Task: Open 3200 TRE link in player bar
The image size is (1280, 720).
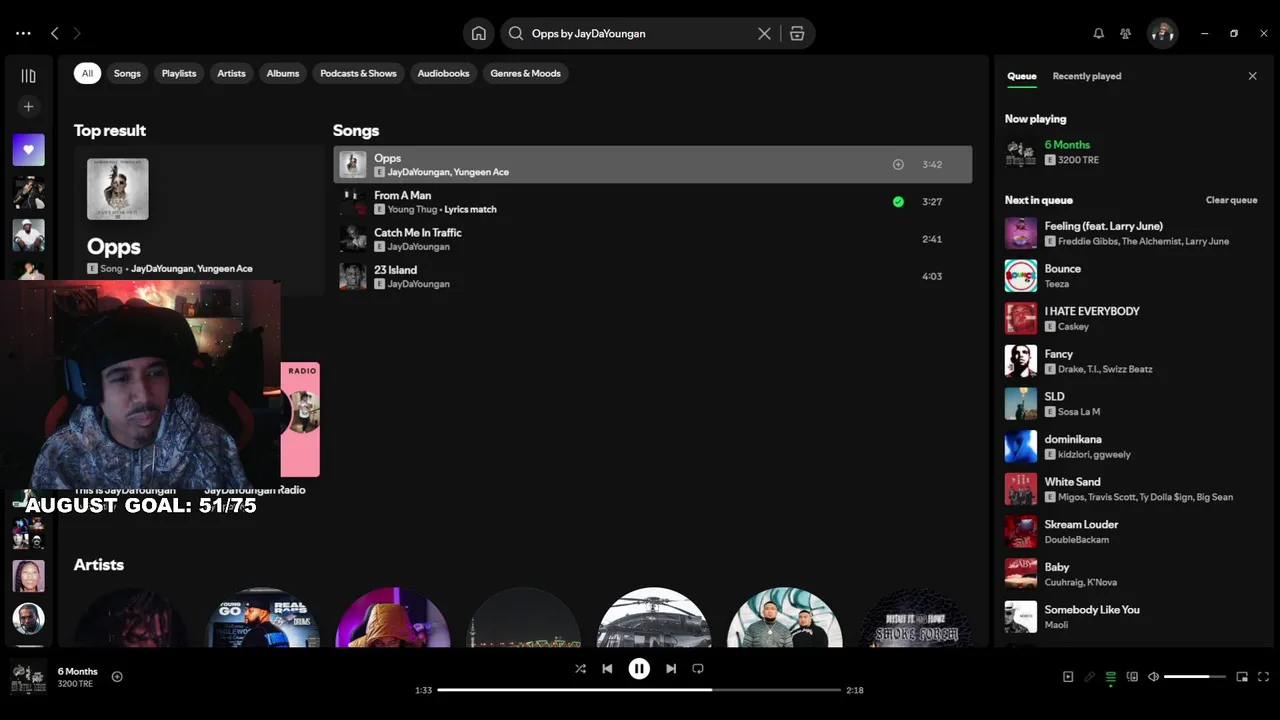Action: pos(75,684)
